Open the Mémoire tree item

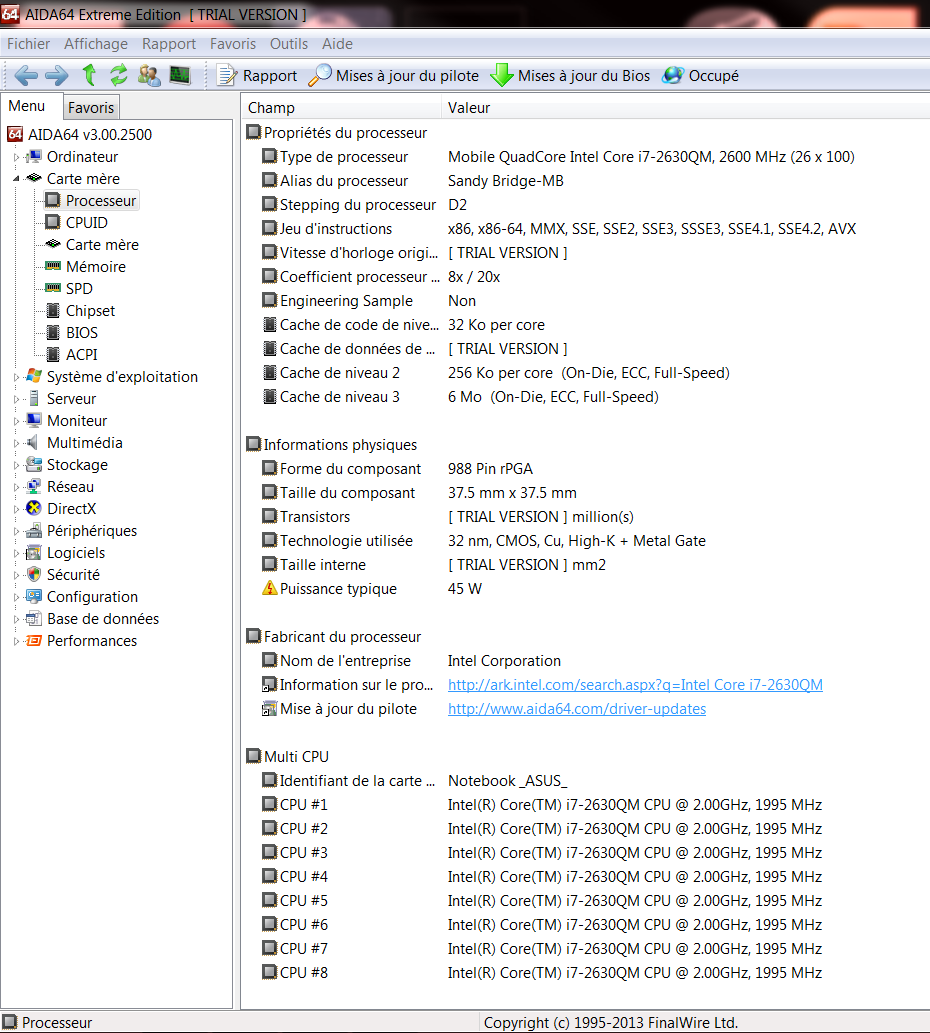pyautogui.click(x=96, y=267)
